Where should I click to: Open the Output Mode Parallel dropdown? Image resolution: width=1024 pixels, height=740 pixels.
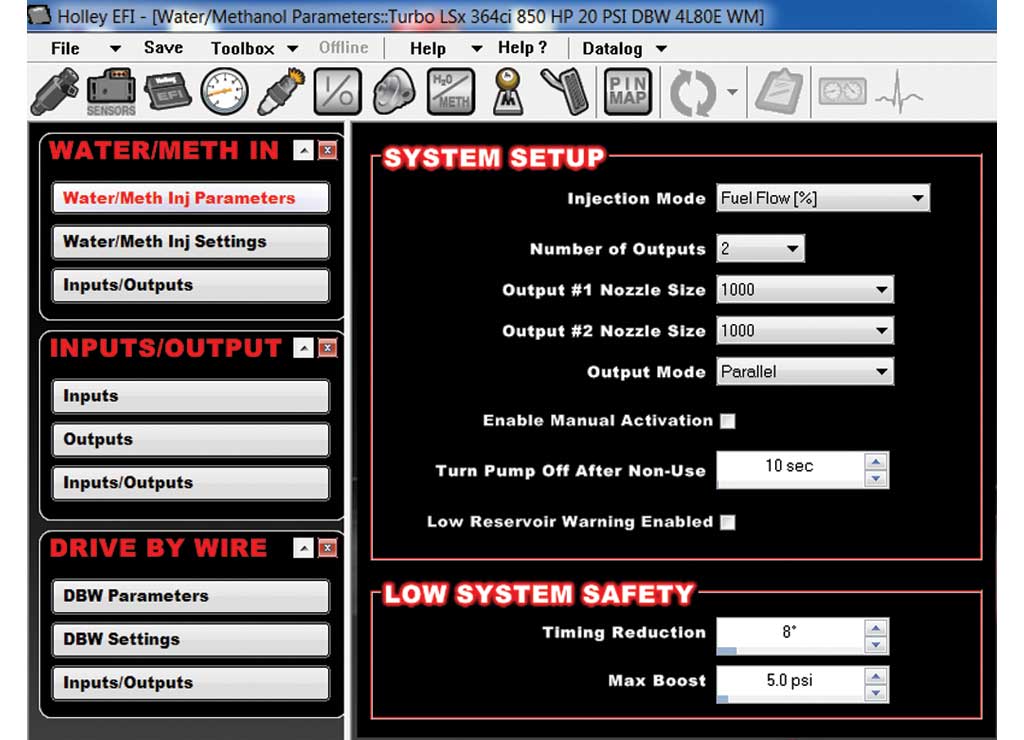pyautogui.click(x=805, y=372)
